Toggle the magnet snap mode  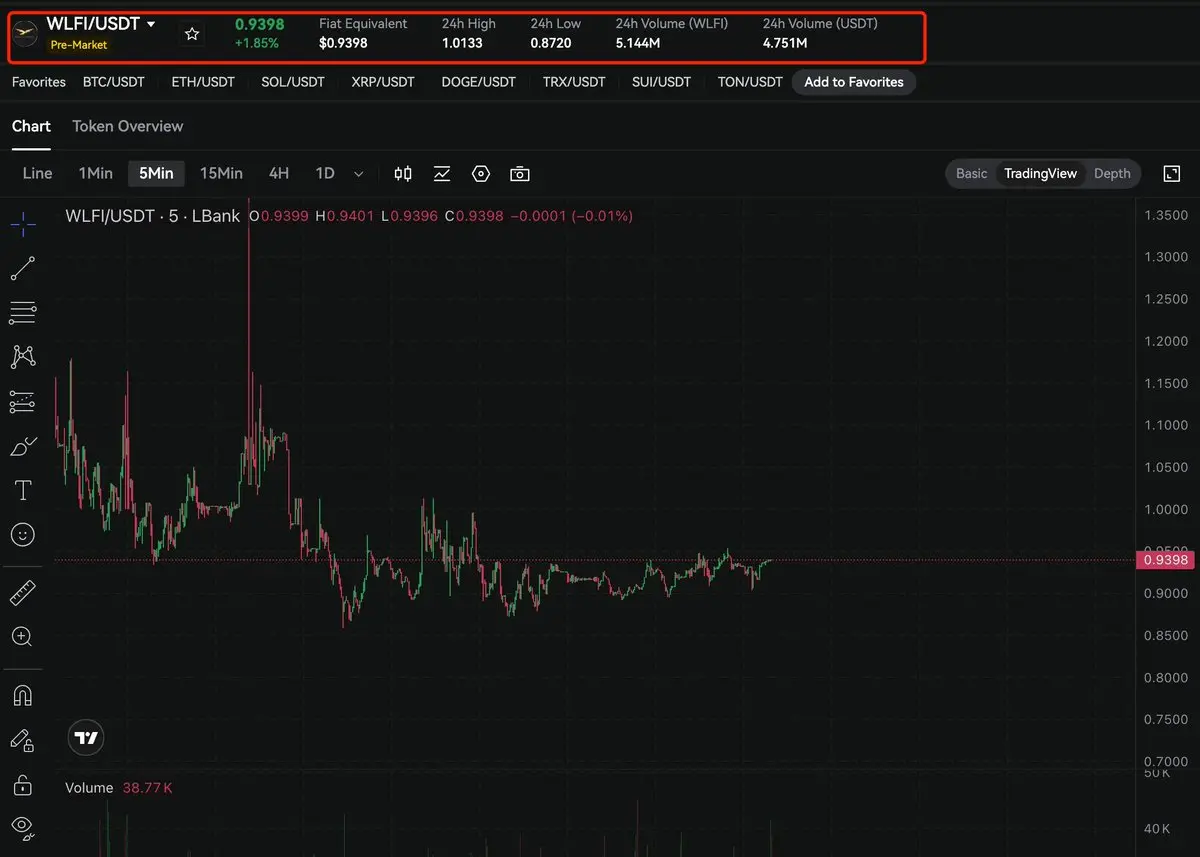[23, 695]
